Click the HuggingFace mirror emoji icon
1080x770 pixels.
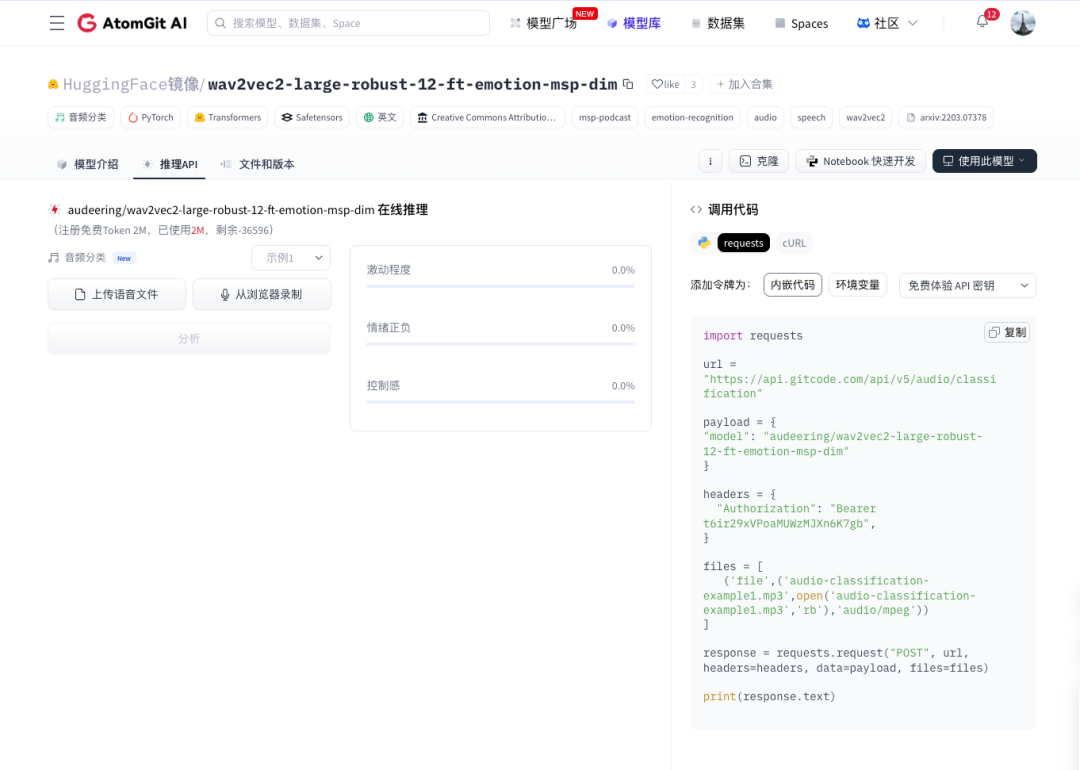tap(53, 84)
